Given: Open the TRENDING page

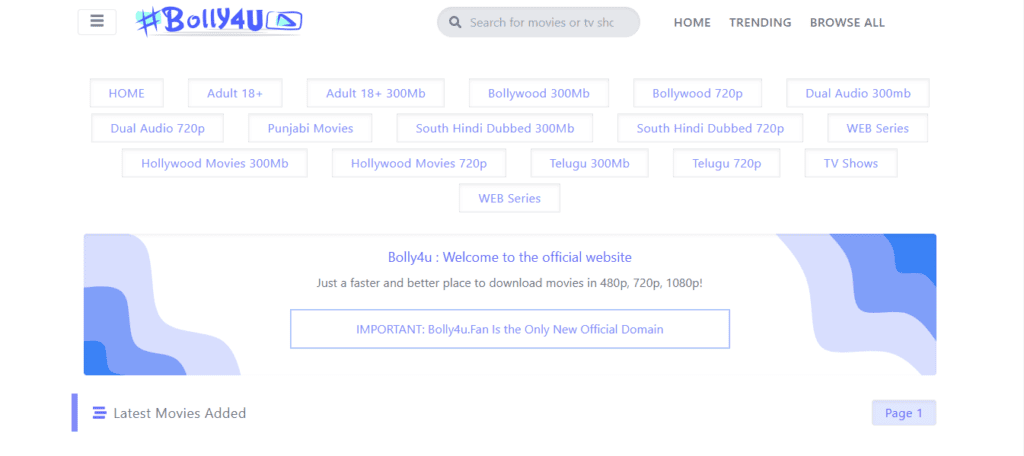Looking at the screenshot, I should coord(760,23).
